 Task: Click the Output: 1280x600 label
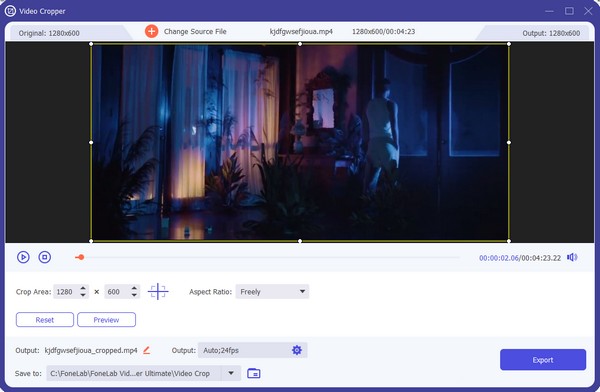[x=551, y=33]
